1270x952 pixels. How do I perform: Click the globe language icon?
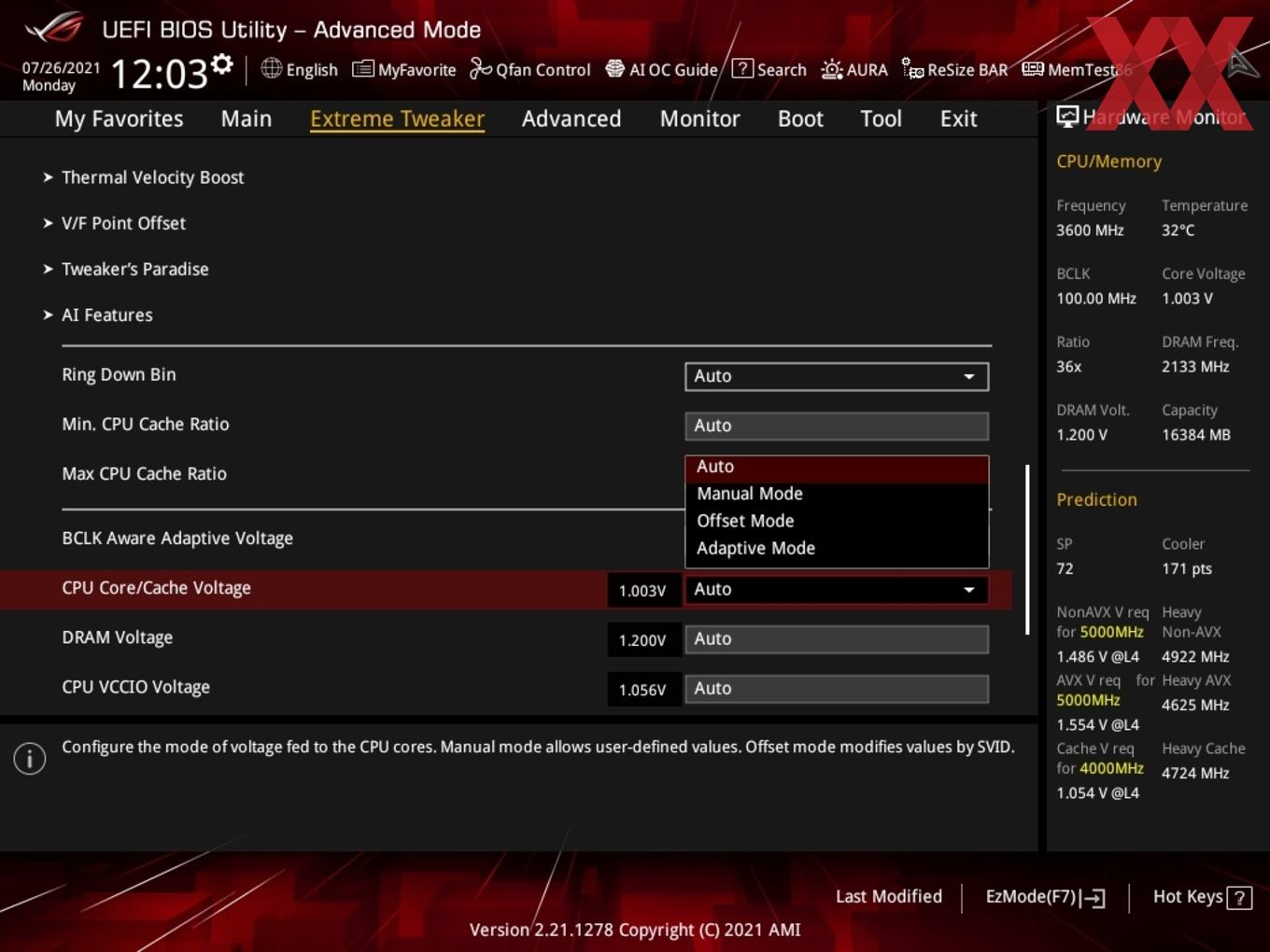pyautogui.click(x=271, y=68)
